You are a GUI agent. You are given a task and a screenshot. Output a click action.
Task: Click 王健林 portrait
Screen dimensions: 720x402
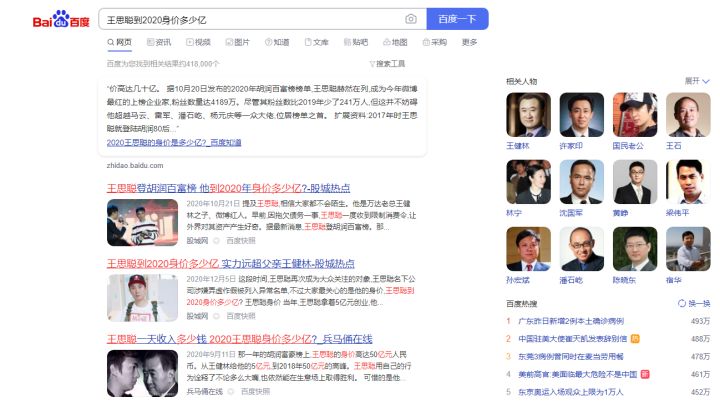[x=529, y=115]
